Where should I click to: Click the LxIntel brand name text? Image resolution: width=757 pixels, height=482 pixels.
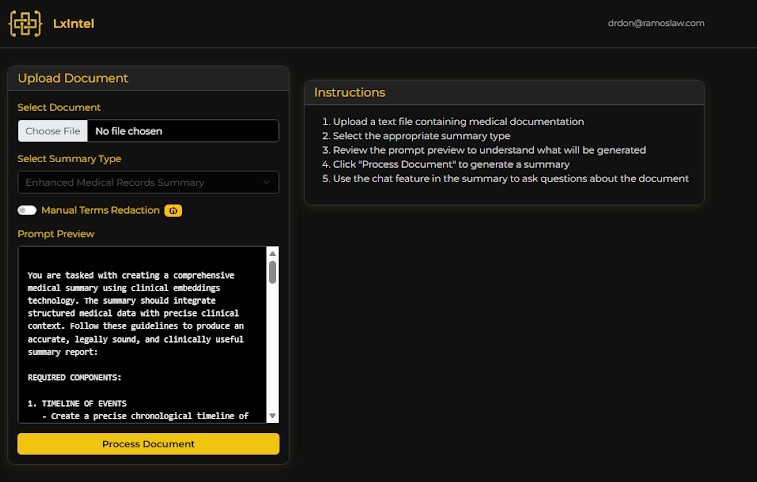[74, 23]
